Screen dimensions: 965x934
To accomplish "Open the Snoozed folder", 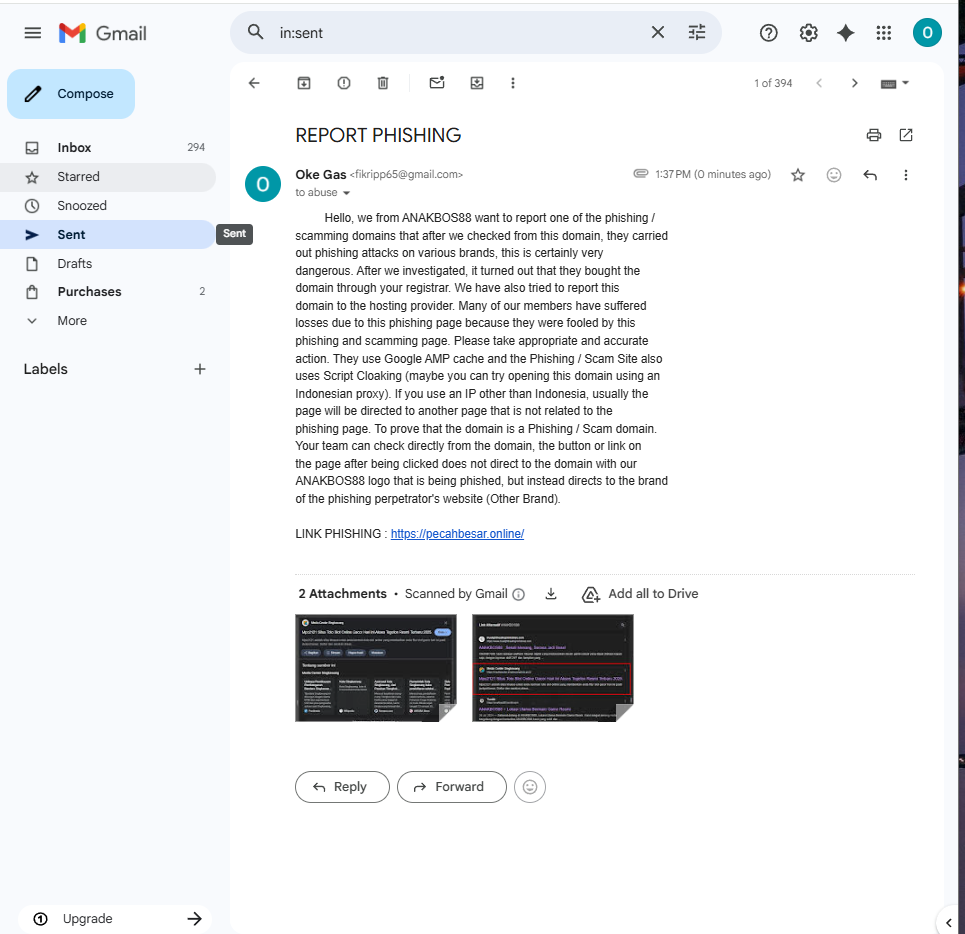I will [108, 206].
